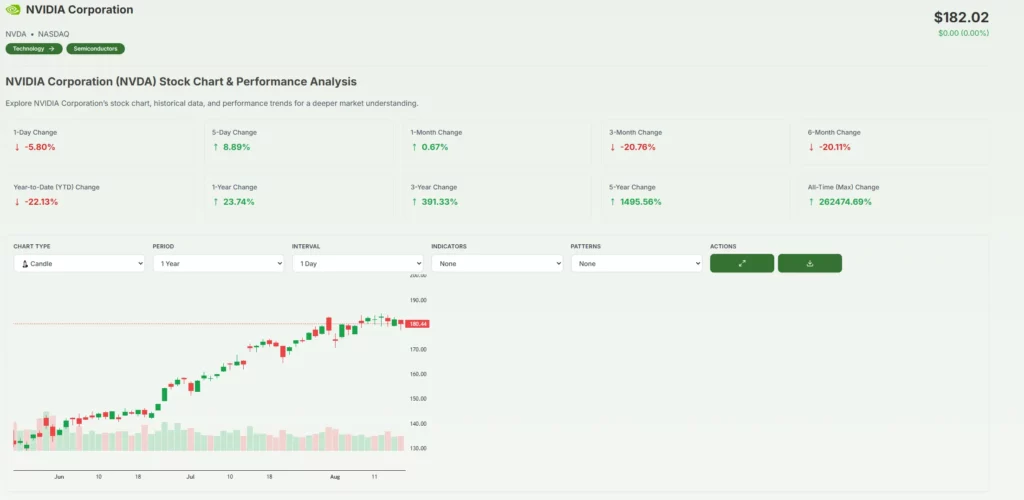This screenshot has width=1024, height=500.
Task: Click the All-Time (Max) Change up arrow icon
Action: [812, 202]
